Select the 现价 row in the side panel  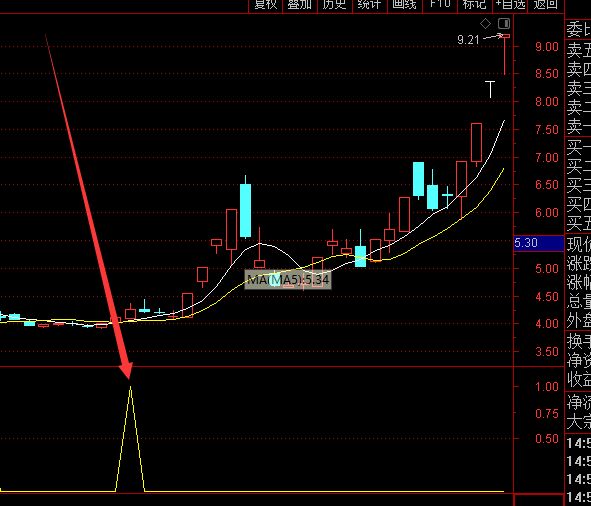pyautogui.click(x=579, y=245)
